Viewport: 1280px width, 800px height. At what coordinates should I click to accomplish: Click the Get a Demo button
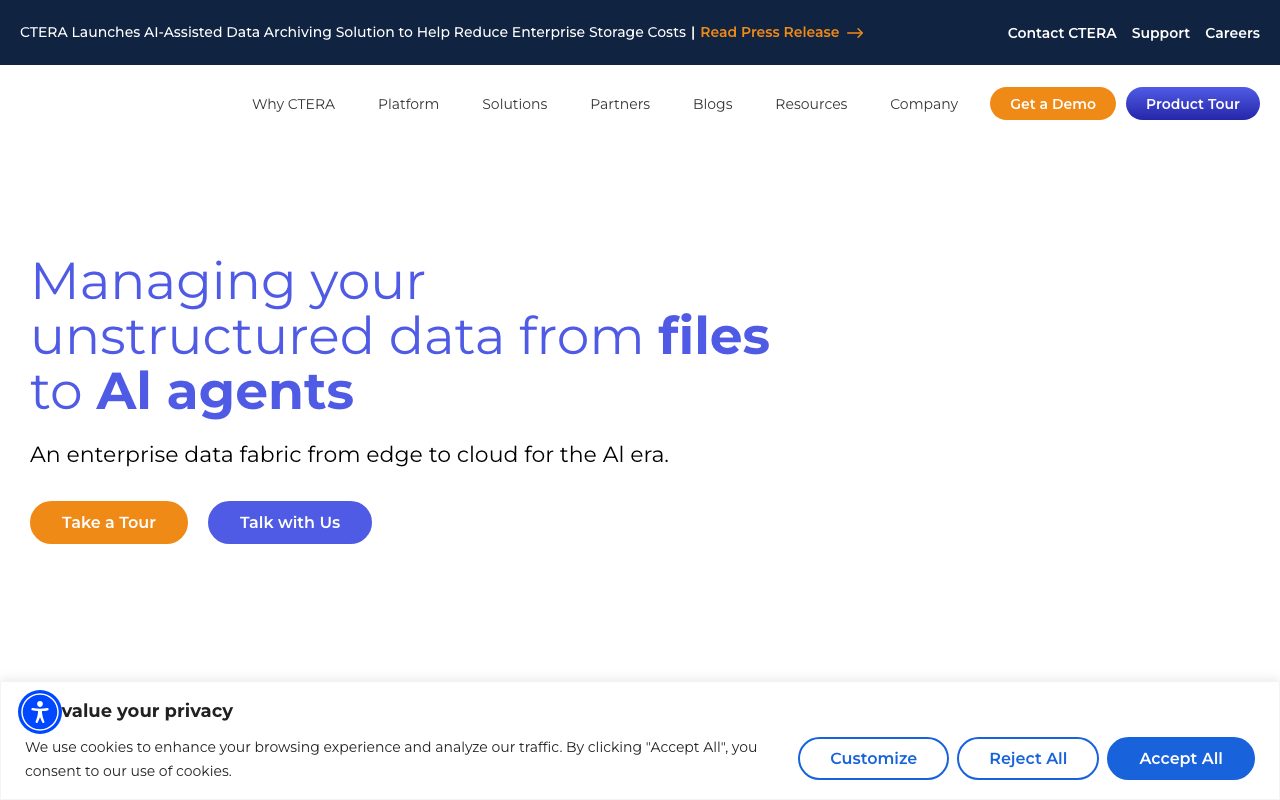click(1053, 104)
